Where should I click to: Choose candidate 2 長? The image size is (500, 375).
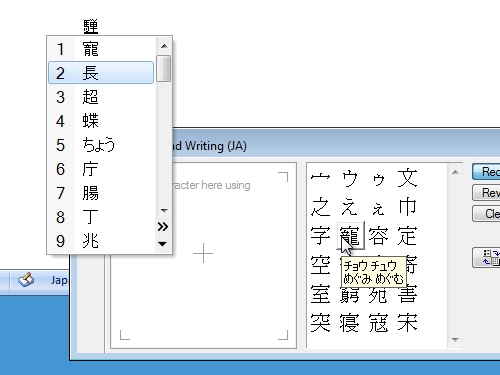(x=101, y=72)
